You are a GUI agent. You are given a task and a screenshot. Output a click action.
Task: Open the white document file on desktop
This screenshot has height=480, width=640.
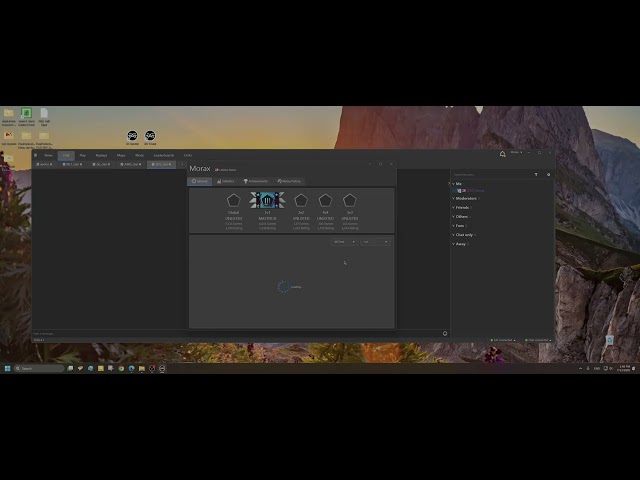click(44, 113)
